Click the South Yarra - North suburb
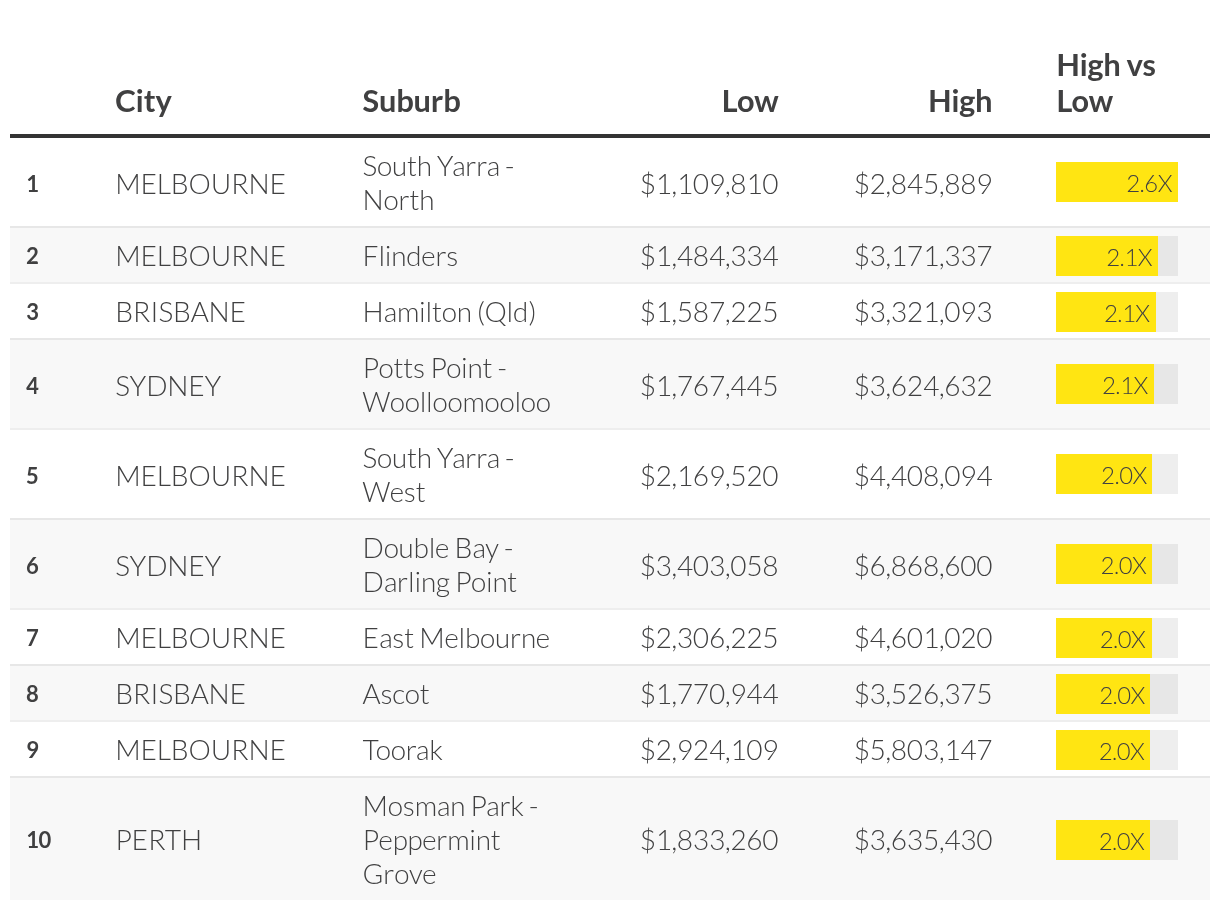The image size is (1220, 910). pos(438,183)
